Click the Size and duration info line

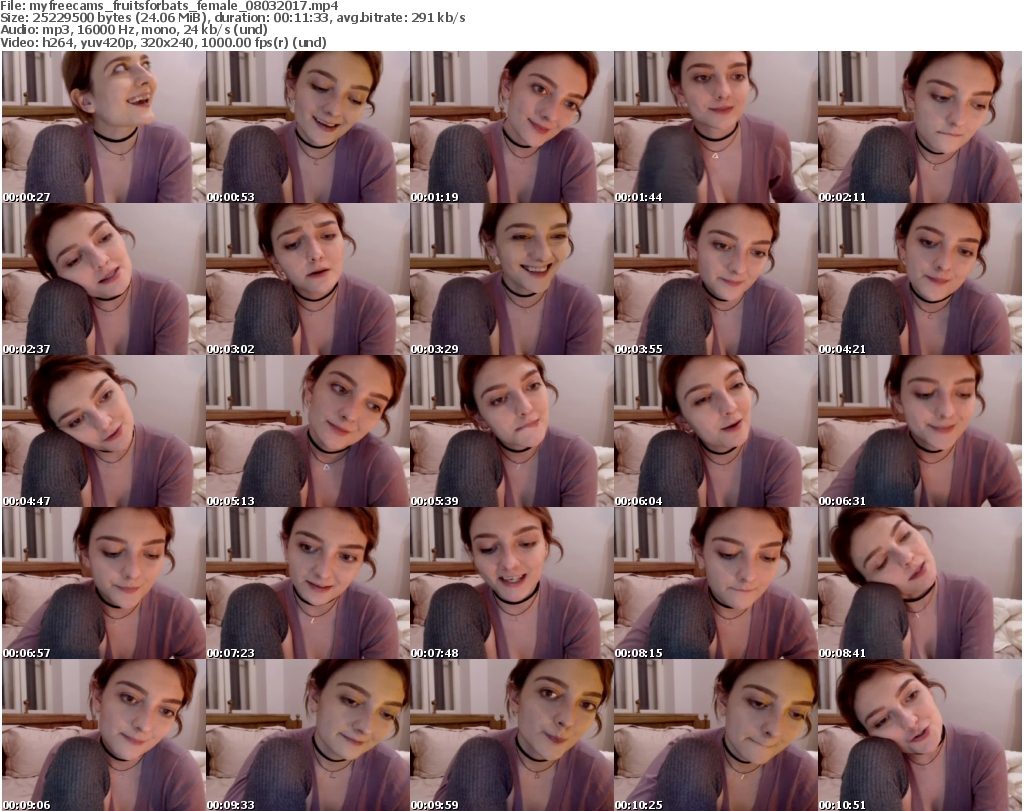pos(232,18)
